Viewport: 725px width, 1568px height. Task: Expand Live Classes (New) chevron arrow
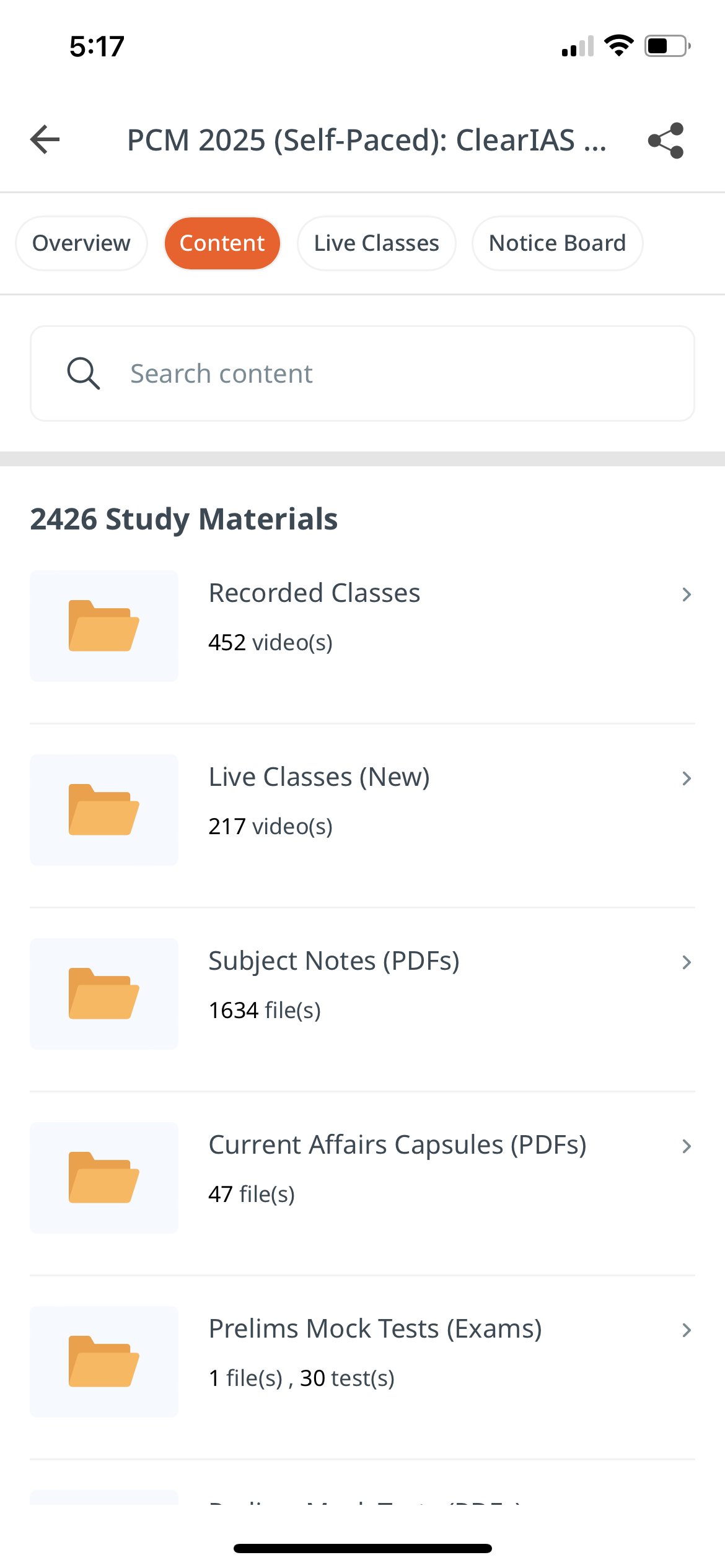click(x=686, y=778)
